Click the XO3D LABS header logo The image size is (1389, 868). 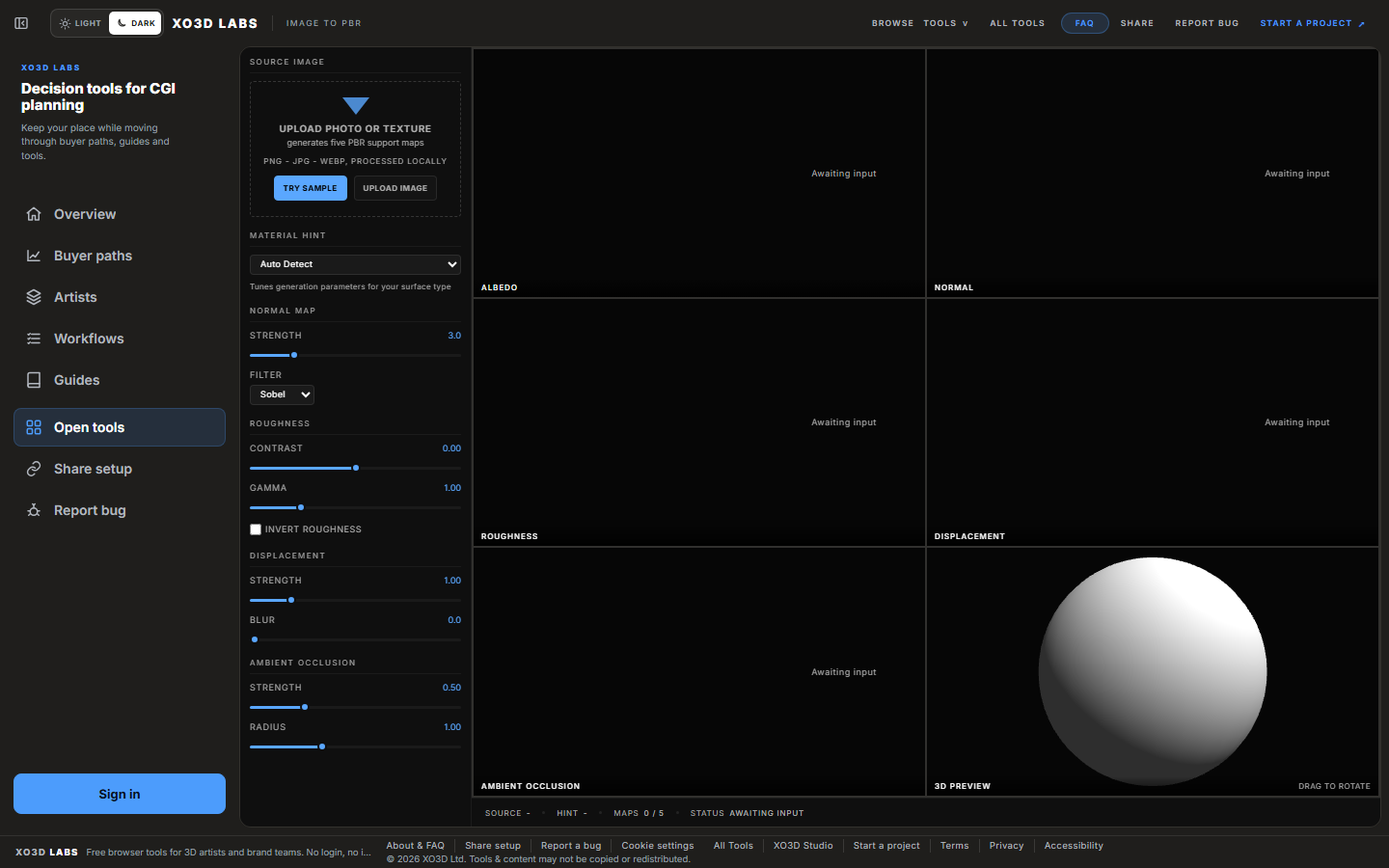click(x=215, y=23)
